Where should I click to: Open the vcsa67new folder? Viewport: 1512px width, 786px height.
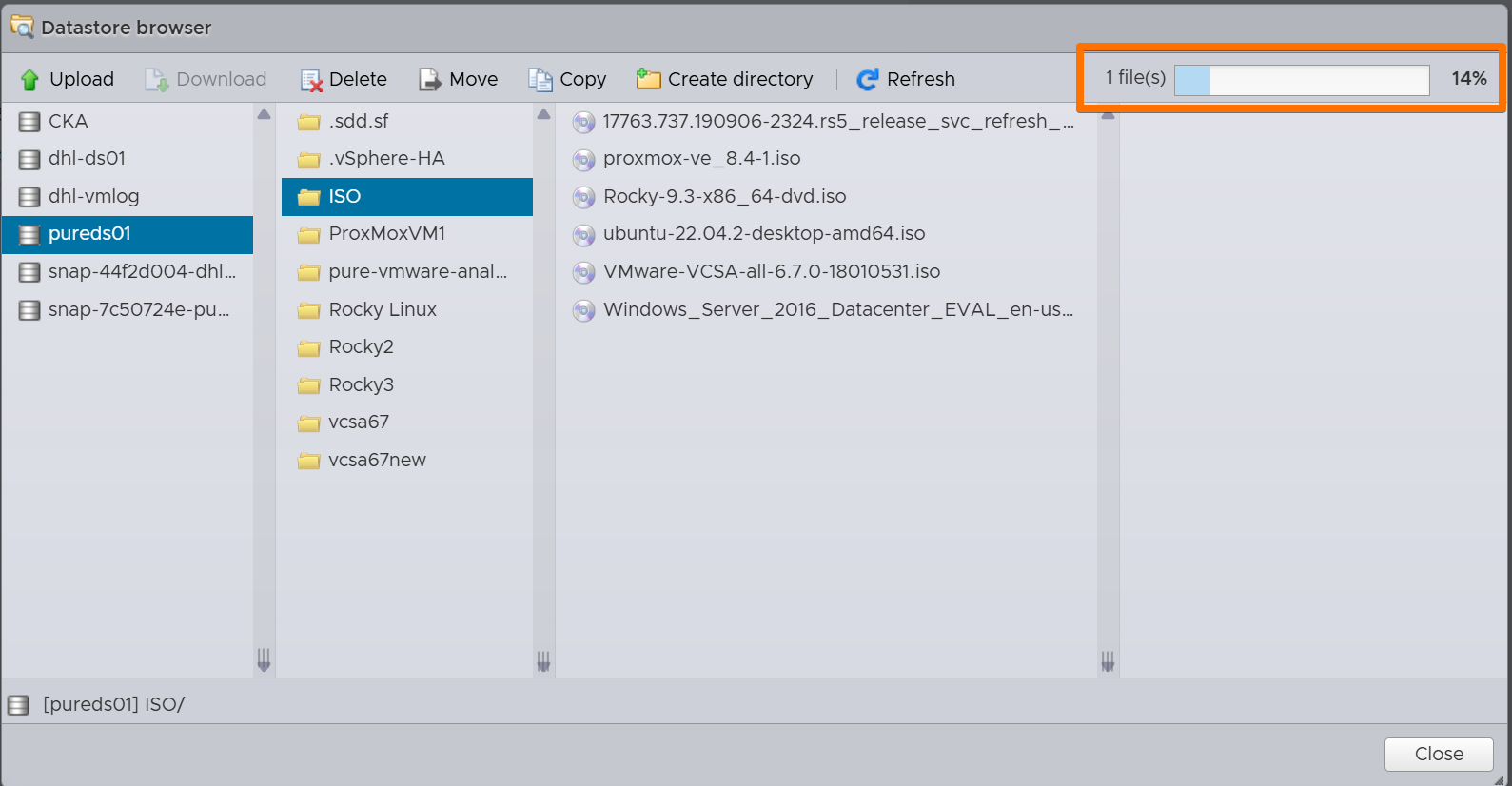pos(377,461)
